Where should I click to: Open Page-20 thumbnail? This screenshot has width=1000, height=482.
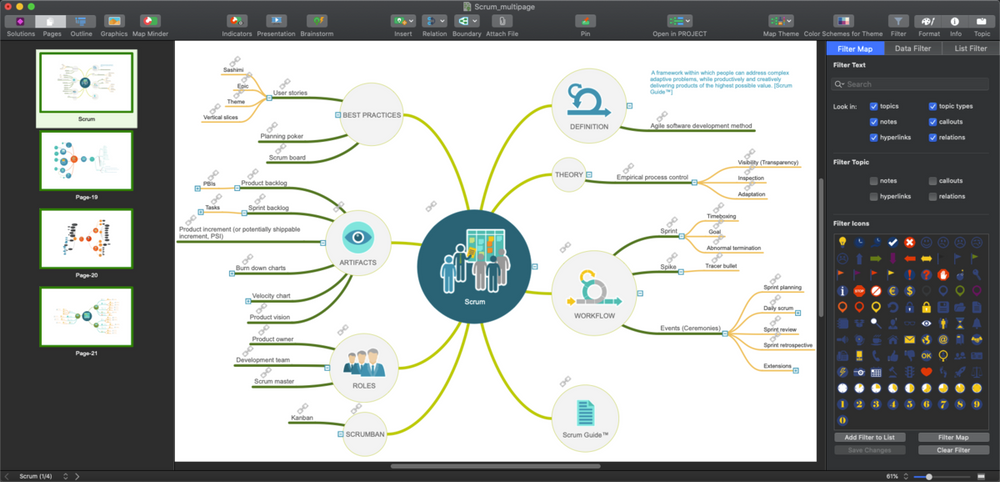pos(86,238)
